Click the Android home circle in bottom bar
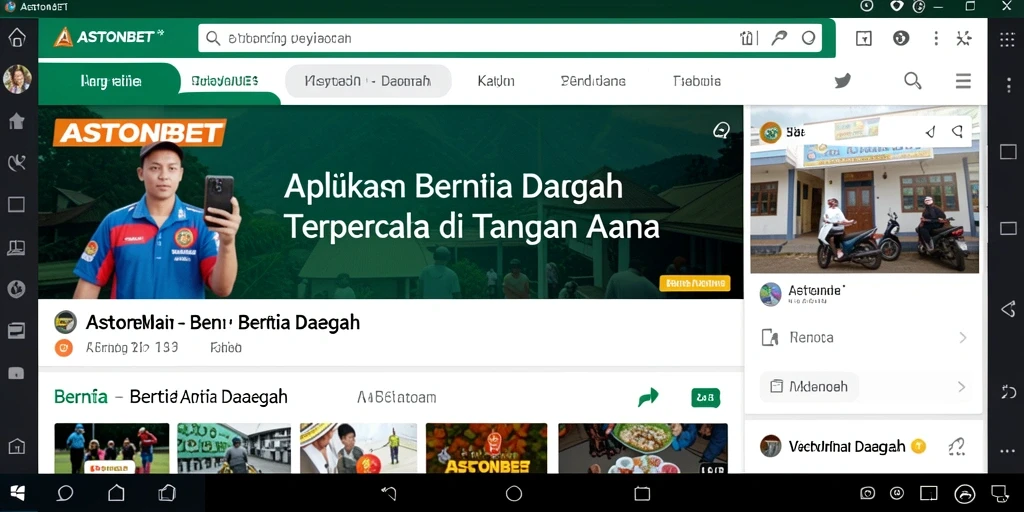 (x=514, y=494)
